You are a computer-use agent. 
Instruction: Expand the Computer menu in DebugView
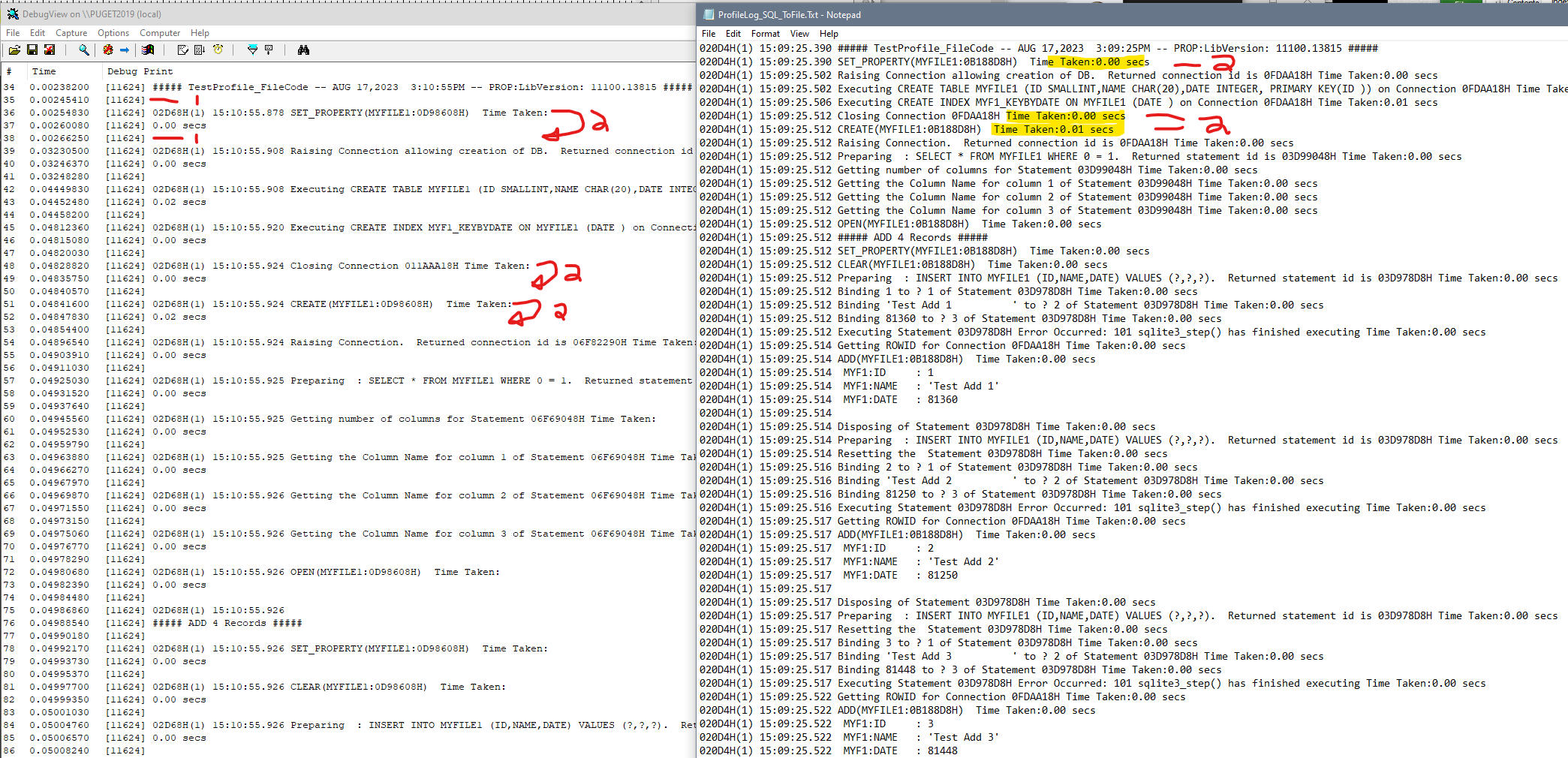[x=160, y=33]
